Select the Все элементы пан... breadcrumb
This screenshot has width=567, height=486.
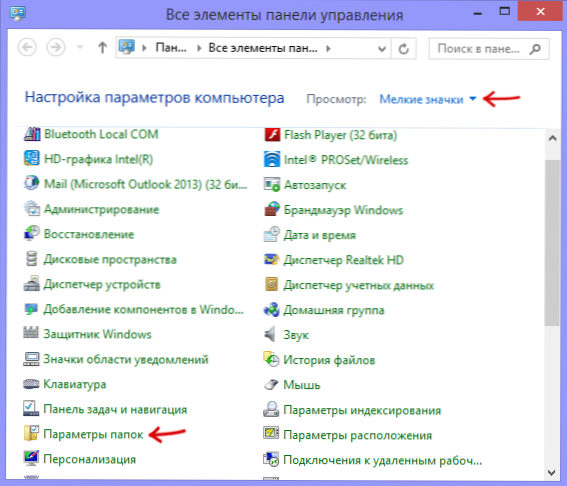[x=263, y=48]
